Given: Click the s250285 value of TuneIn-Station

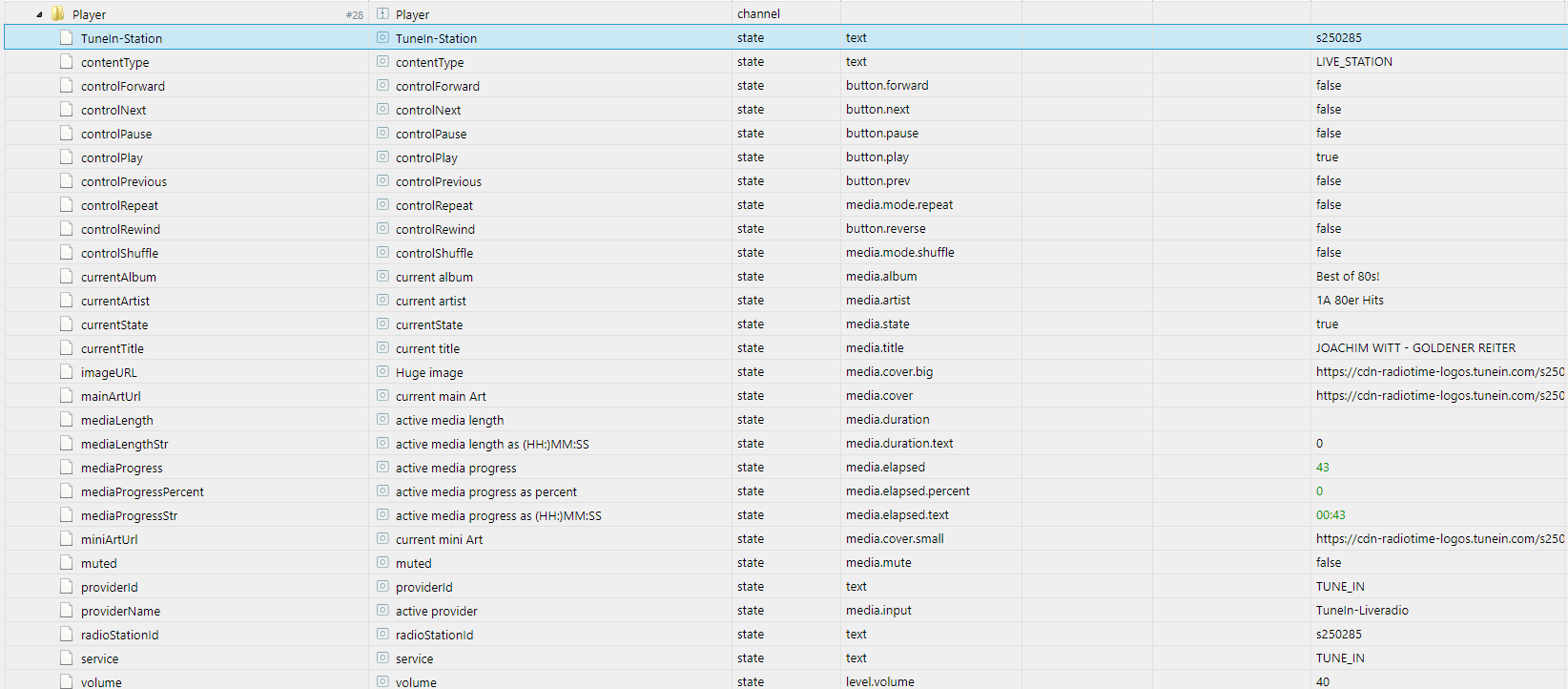Looking at the screenshot, I should coord(1338,38).
